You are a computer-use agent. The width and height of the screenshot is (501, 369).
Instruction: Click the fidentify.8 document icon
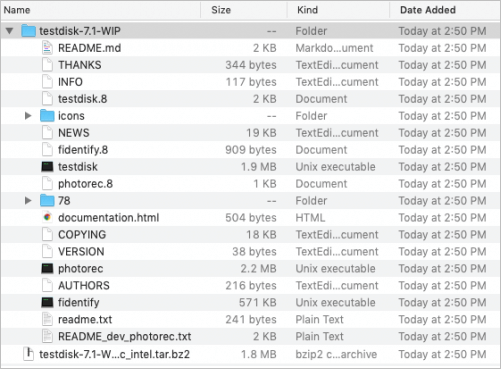coord(47,150)
